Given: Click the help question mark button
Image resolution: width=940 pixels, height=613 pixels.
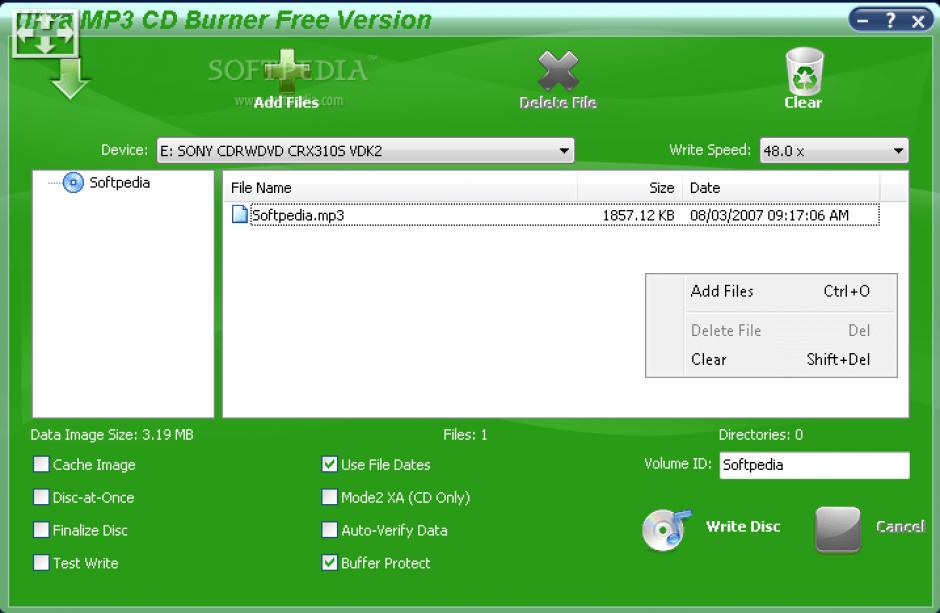Looking at the screenshot, I should tap(891, 21).
